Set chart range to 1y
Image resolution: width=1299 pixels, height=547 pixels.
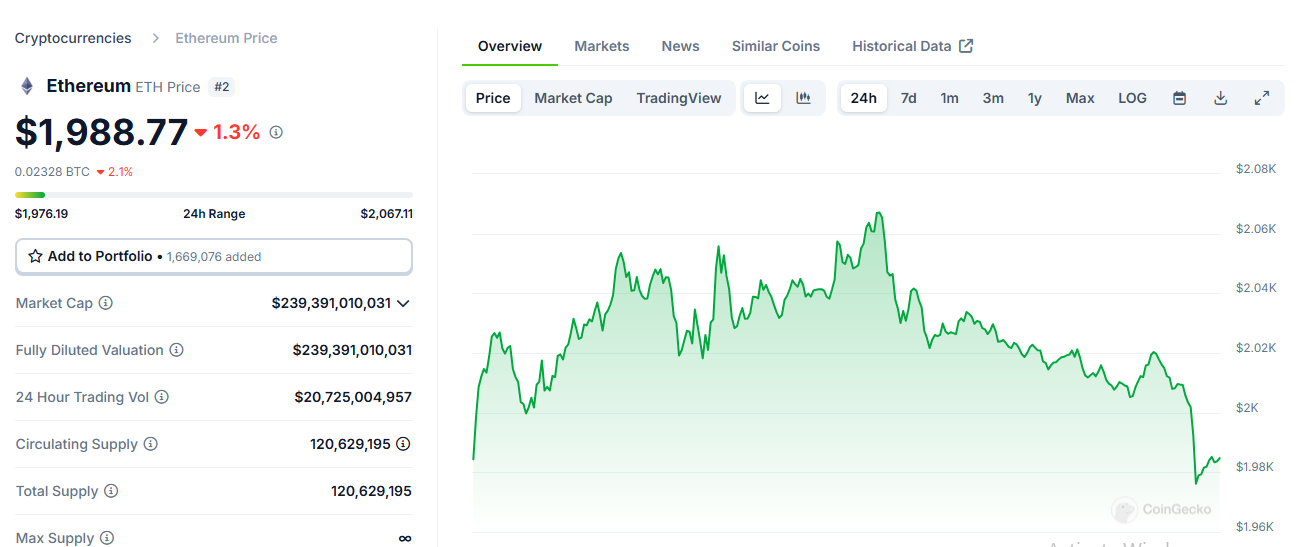pyautogui.click(x=1035, y=98)
